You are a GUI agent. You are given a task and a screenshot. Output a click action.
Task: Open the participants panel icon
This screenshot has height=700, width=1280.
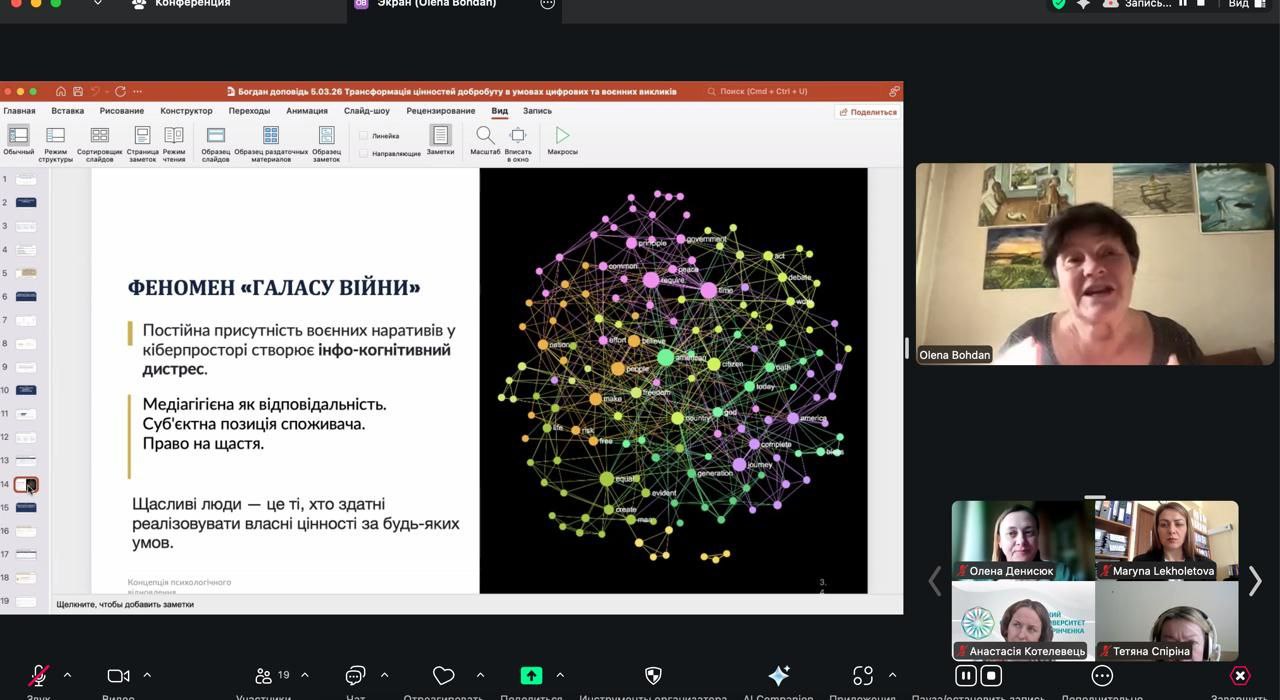tap(264, 676)
